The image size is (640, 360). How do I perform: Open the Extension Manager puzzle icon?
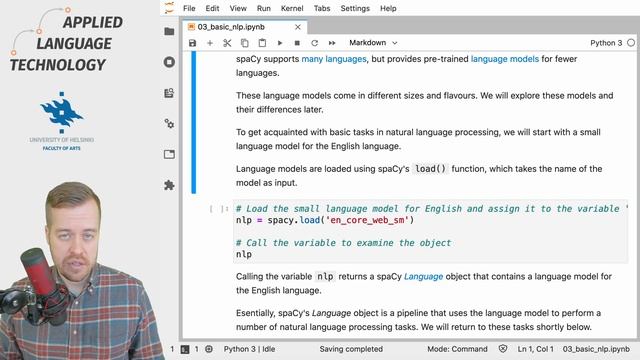(x=169, y=185)
